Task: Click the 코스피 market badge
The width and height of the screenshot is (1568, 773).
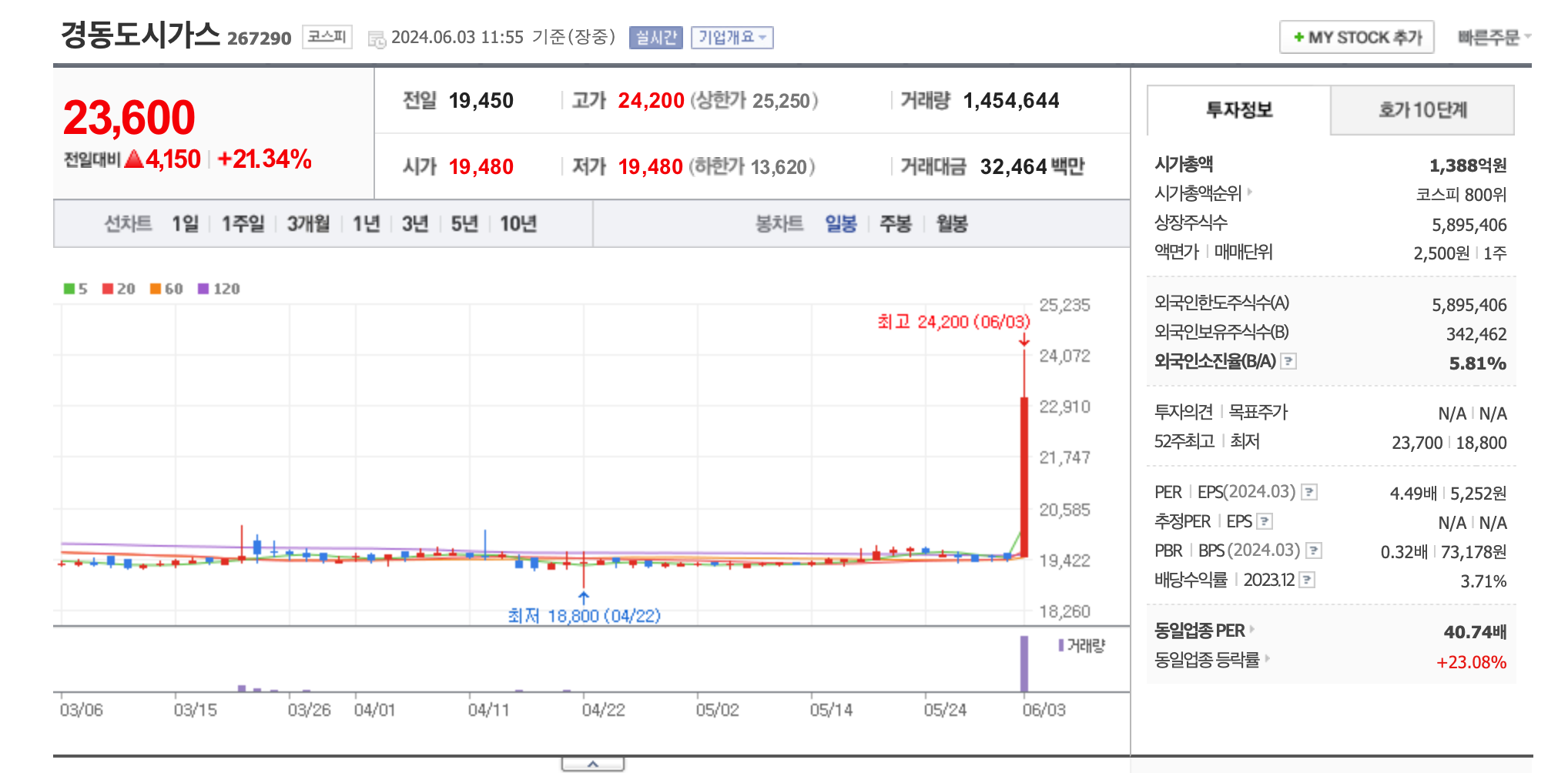Action: point(327,35)
